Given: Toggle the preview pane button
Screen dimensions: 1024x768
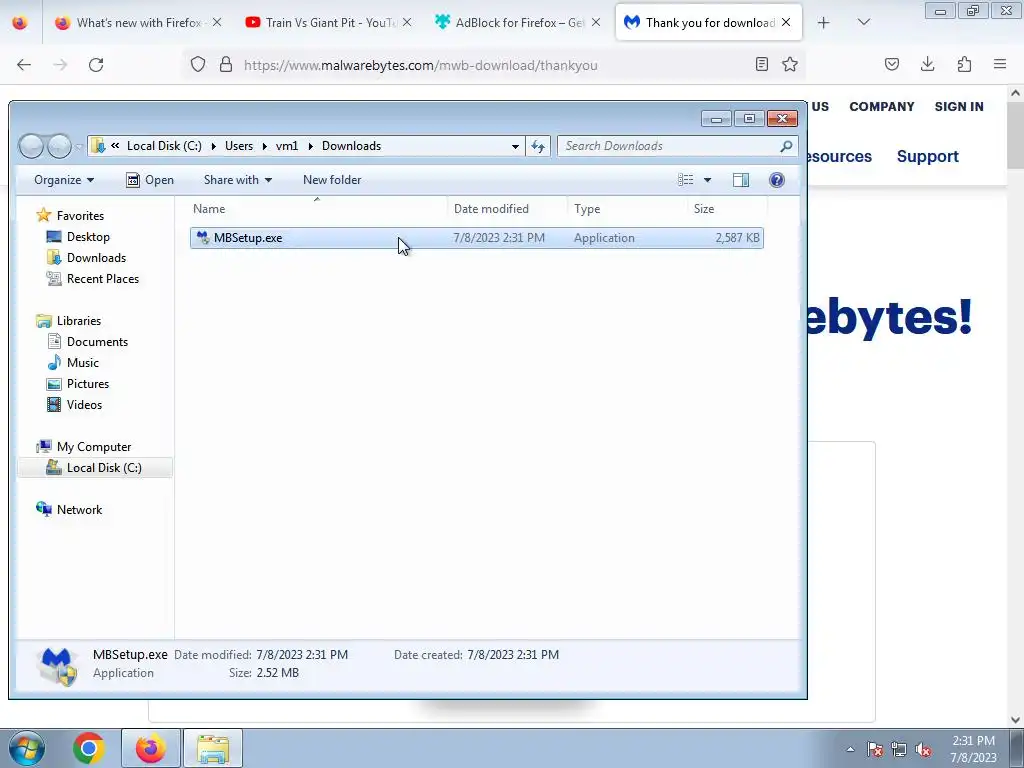Looking at the screenshot, I should (x=741, y=180).
